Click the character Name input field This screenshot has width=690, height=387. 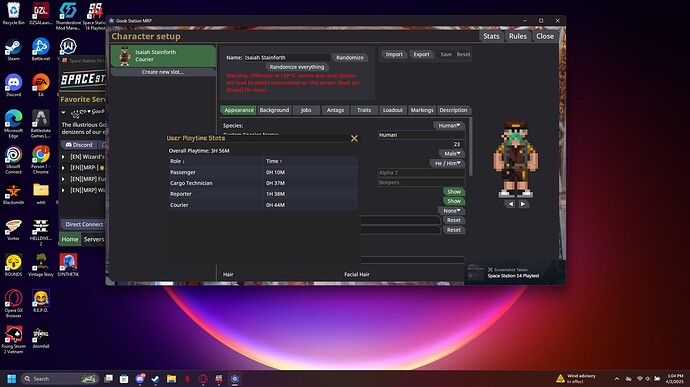[x=287, y=58]
